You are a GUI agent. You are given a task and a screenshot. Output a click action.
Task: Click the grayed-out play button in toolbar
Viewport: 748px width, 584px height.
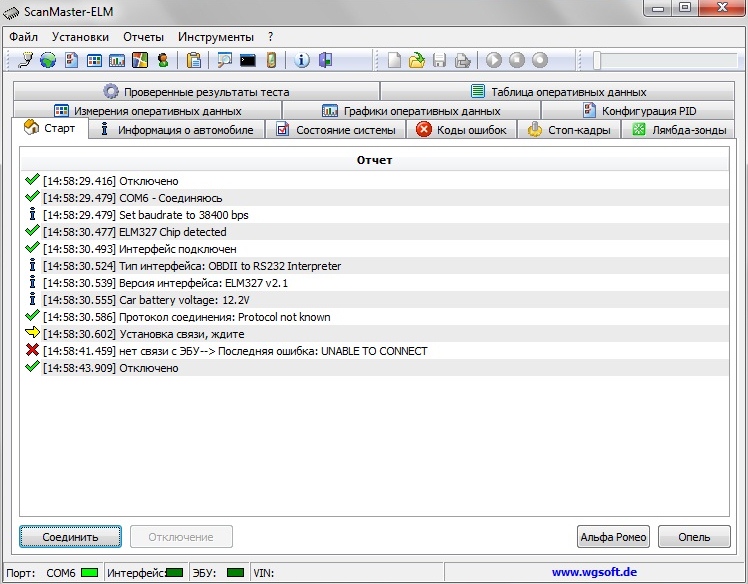tap(494, 61)
